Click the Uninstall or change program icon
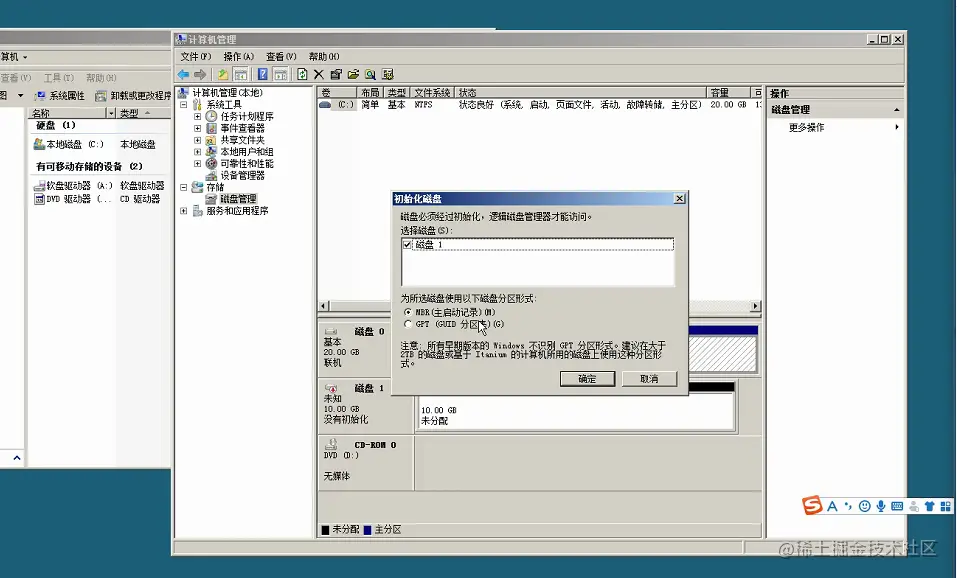Viewport: 957px width, 578px height. [x=101, y=96]
